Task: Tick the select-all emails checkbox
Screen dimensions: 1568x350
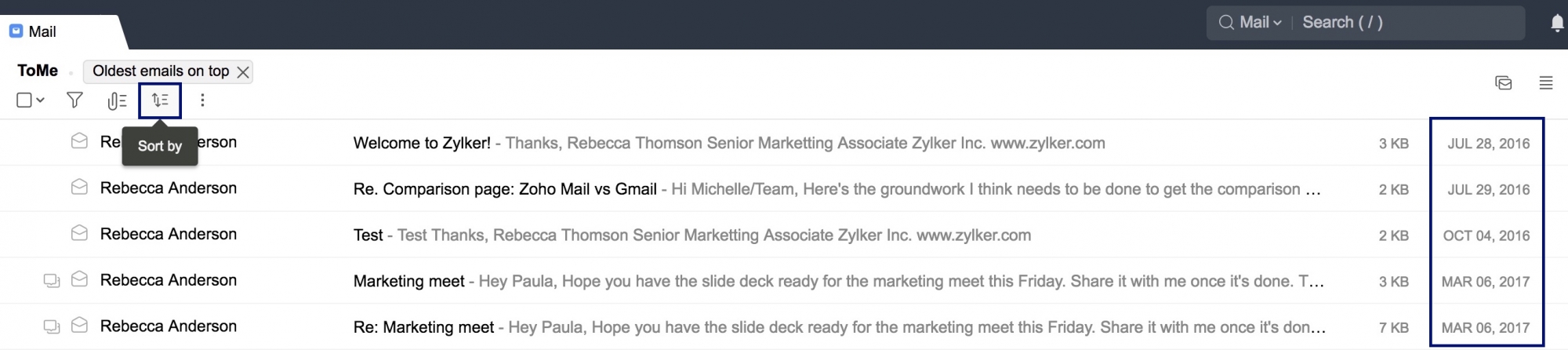Action: pyautogui.click(x=24, y=100)
